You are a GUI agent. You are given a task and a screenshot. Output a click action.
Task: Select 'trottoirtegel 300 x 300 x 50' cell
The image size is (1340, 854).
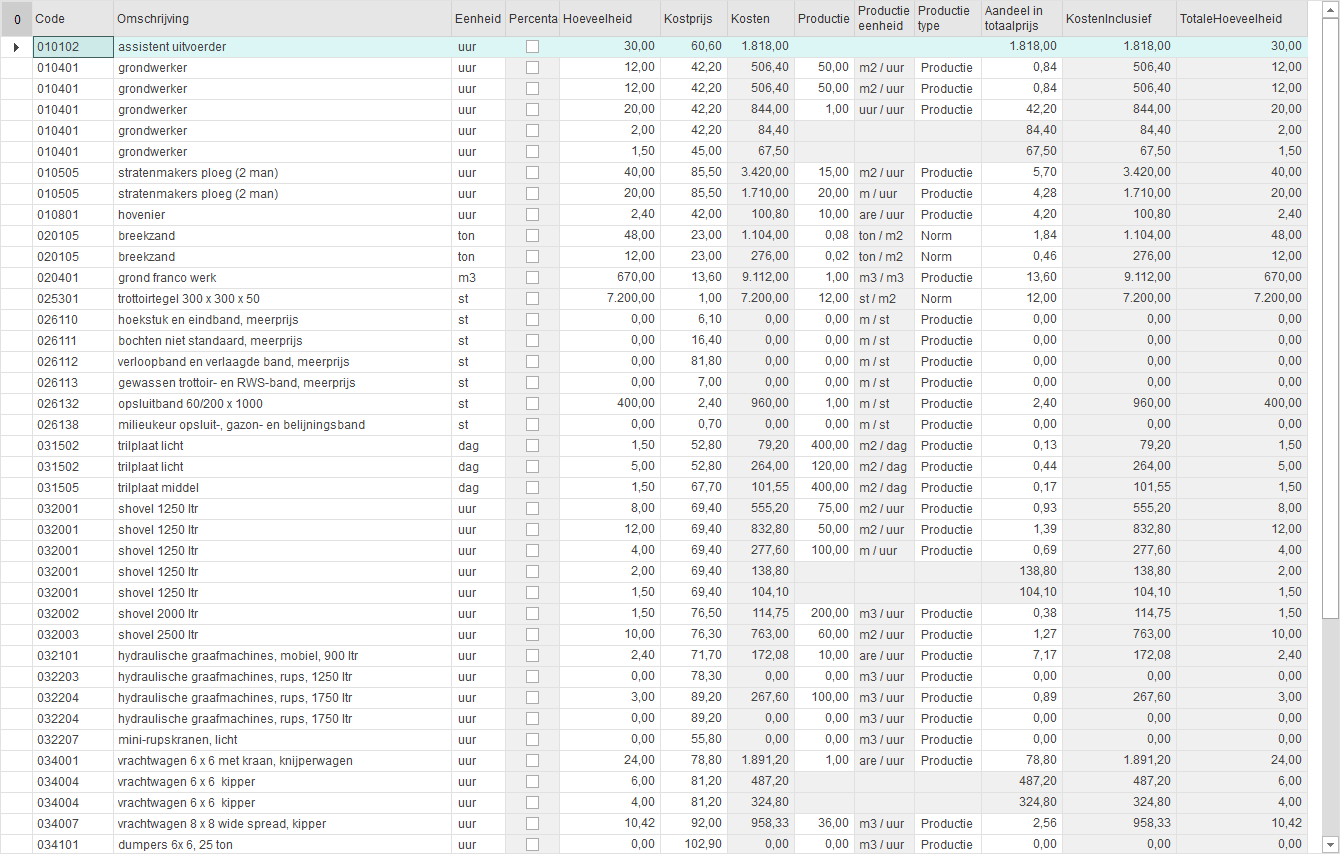(x=282, y=299)
